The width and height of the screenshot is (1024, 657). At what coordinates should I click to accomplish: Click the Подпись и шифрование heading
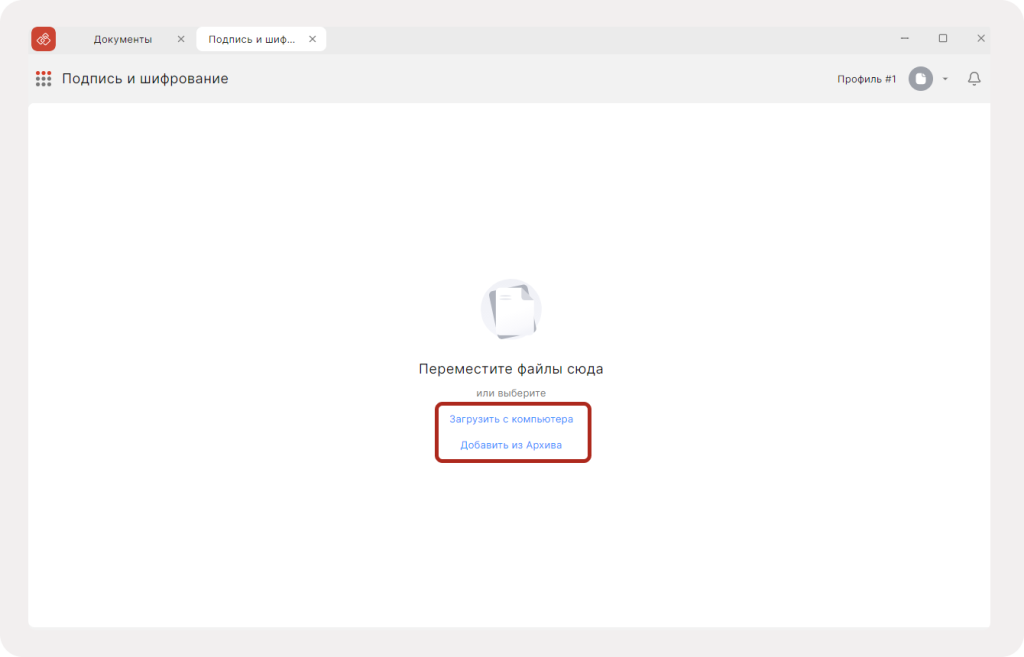tap(145, 79)
